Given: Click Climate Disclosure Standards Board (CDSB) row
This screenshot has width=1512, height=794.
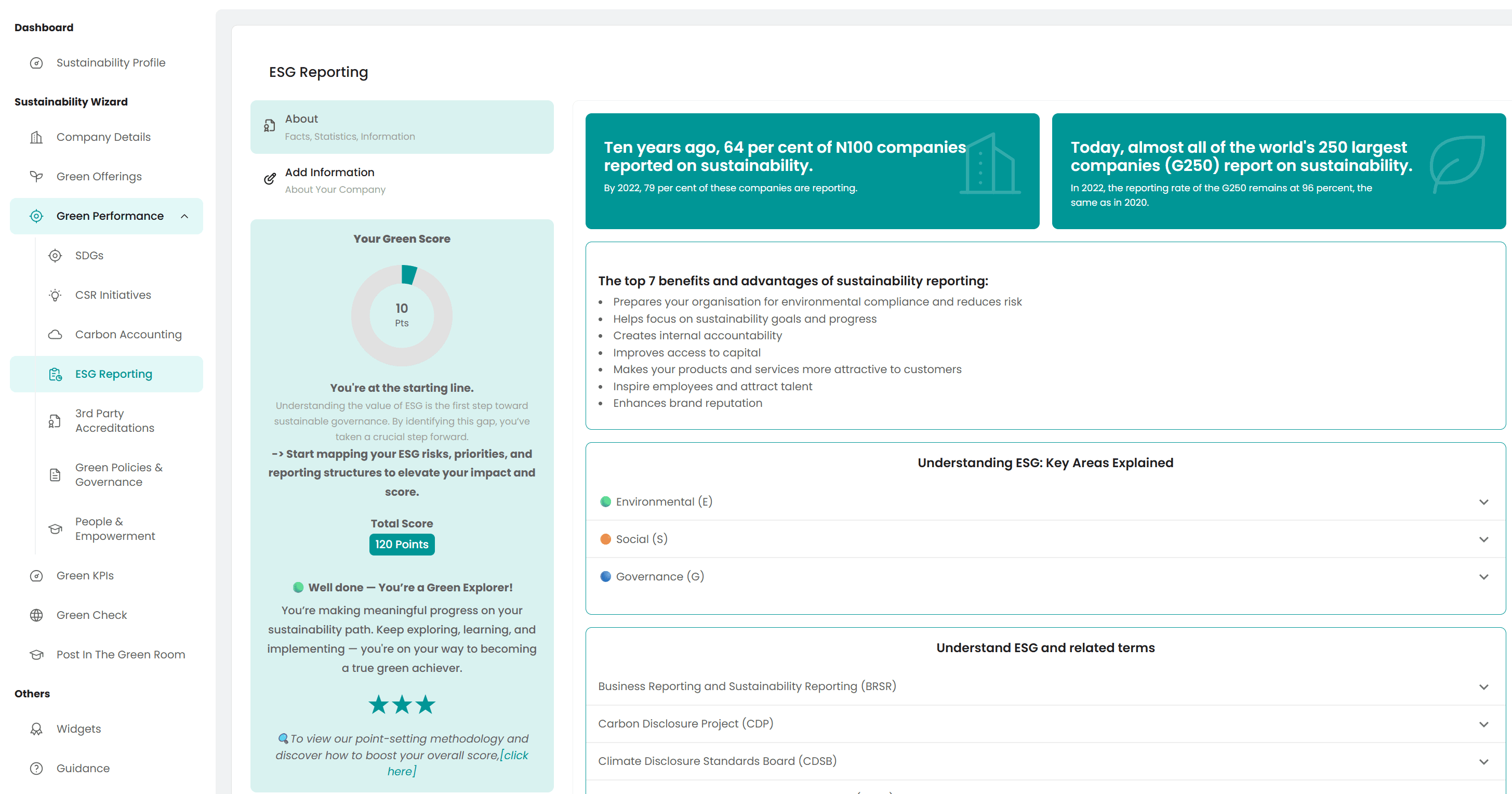Looking at the screenshot, I should click(x=1045, y=762).
